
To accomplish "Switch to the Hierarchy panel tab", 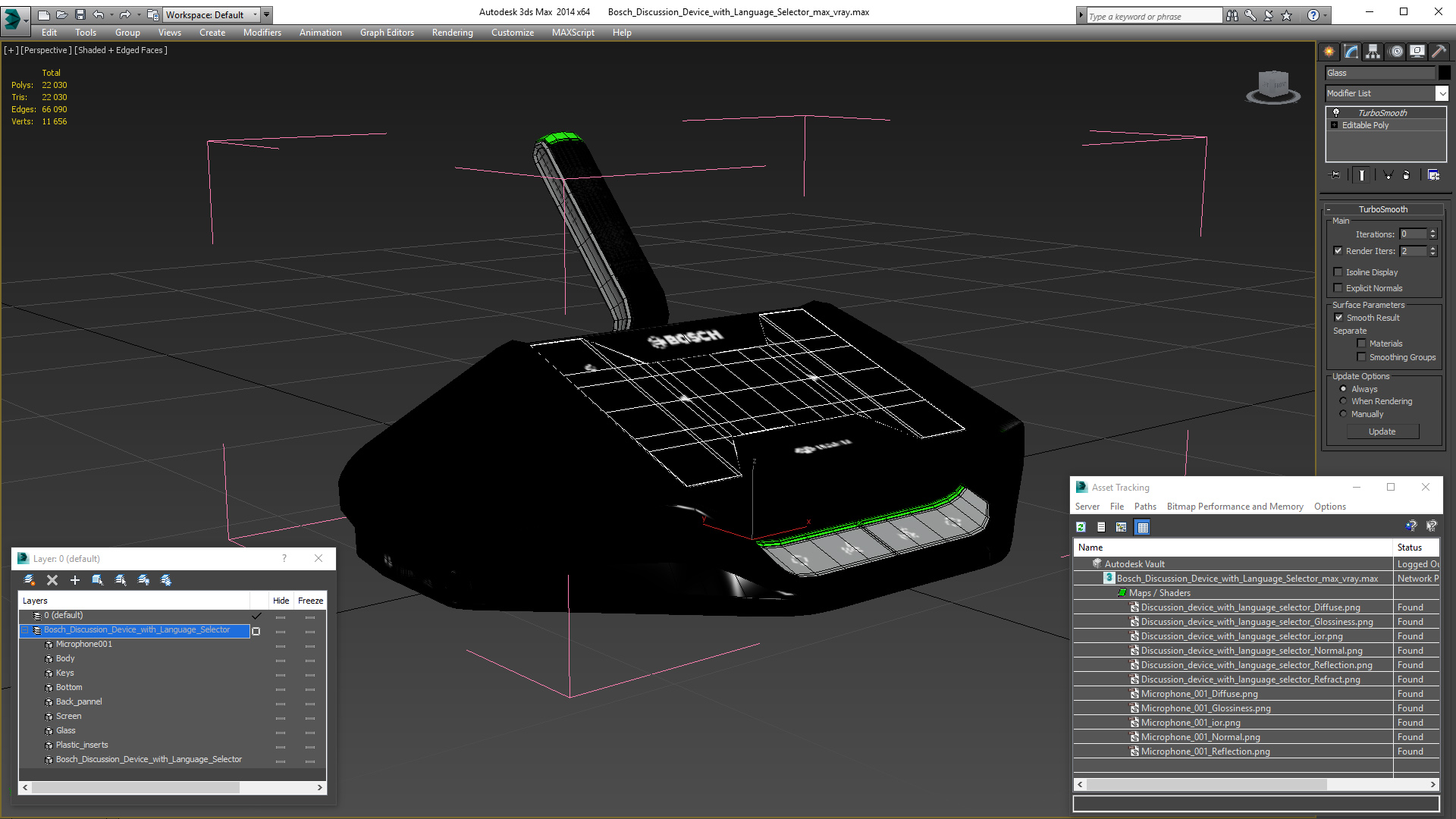I will [x=1373, y=52].
